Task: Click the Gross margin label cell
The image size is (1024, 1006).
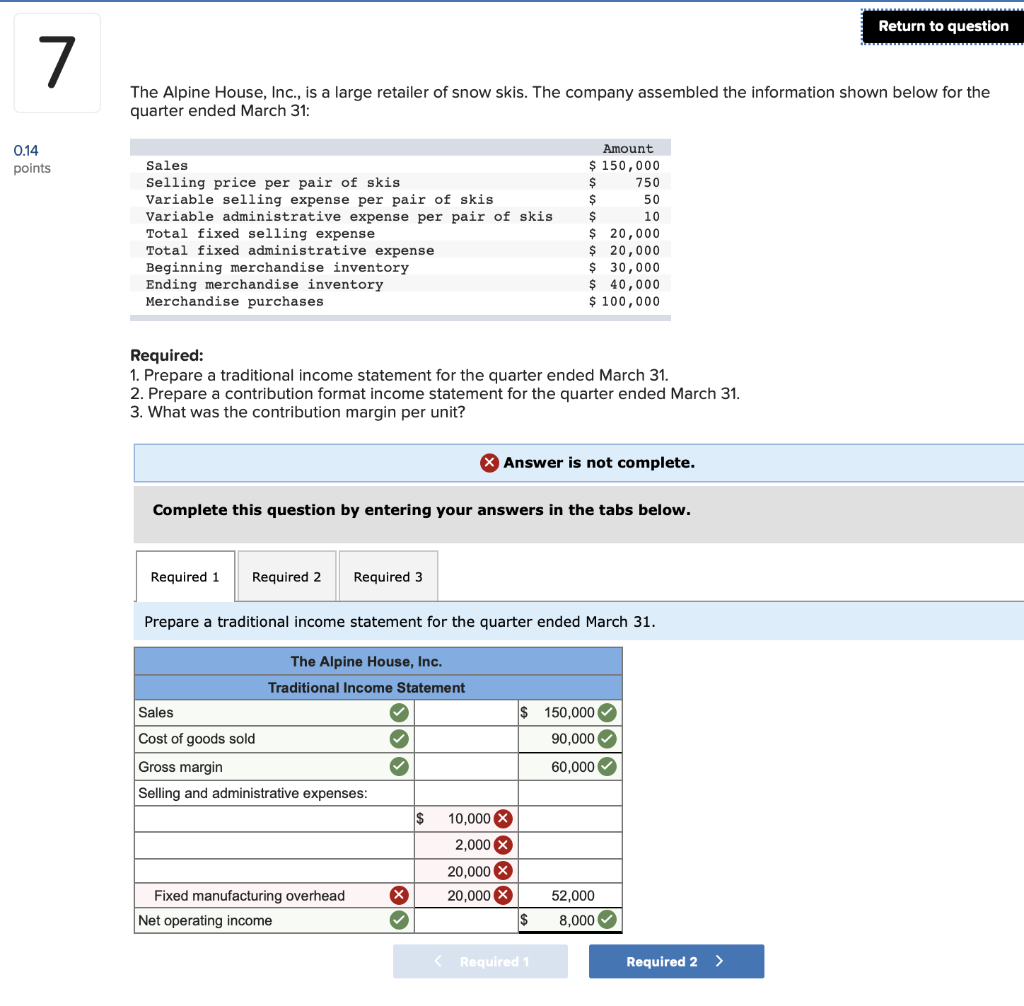Action: pyautogui.click(x=274, y=766)
